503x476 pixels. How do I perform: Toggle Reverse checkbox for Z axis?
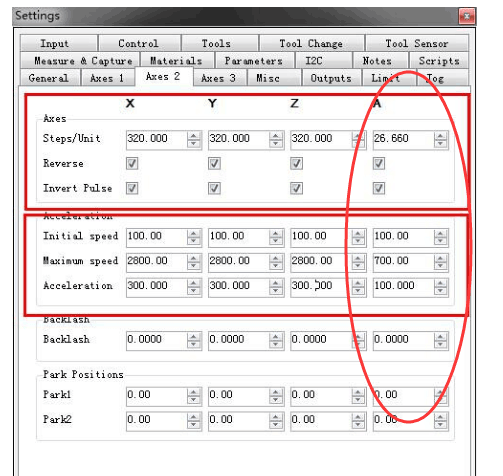tap(296, 163)
